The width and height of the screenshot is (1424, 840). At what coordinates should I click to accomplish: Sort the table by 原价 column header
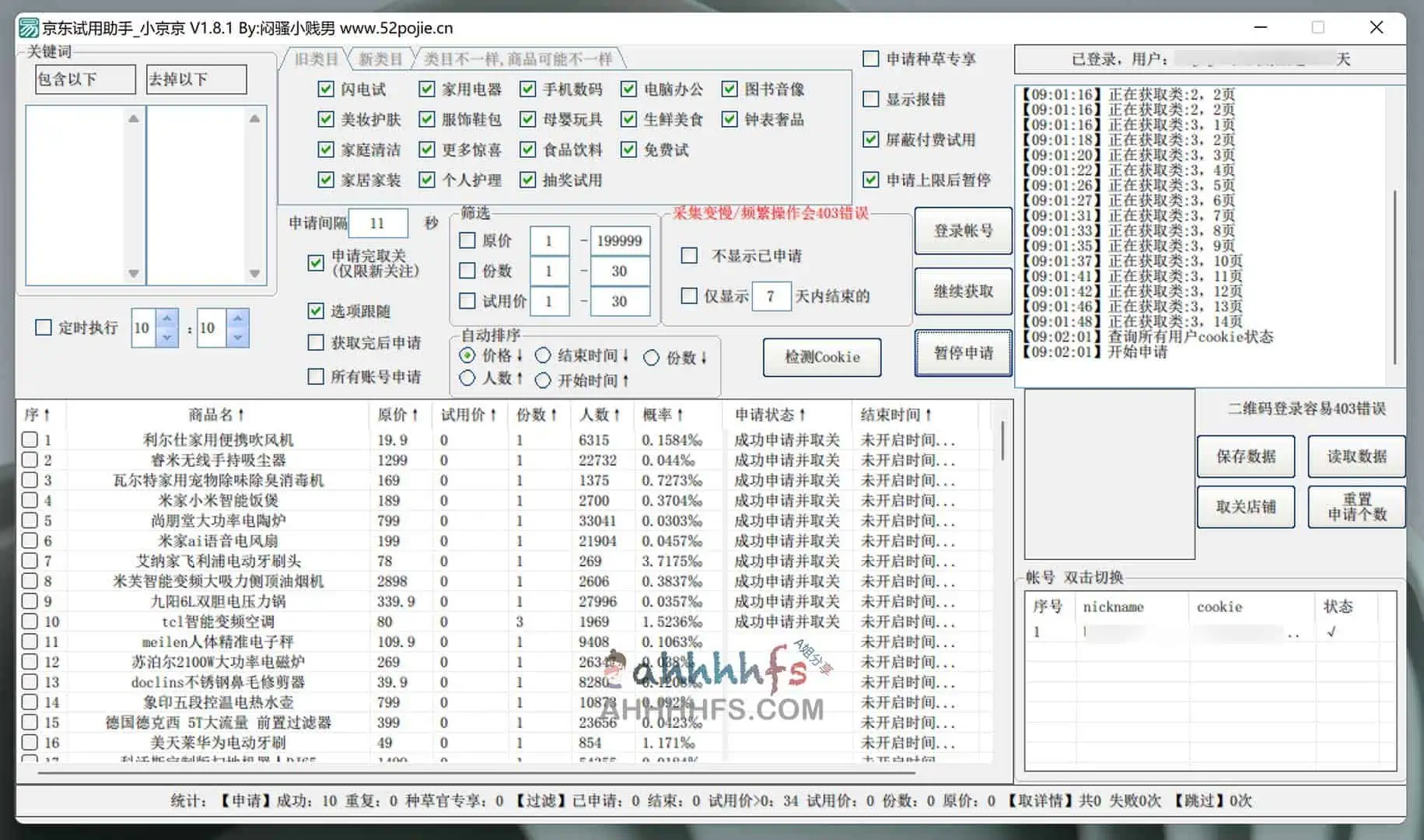click(396, 415)
